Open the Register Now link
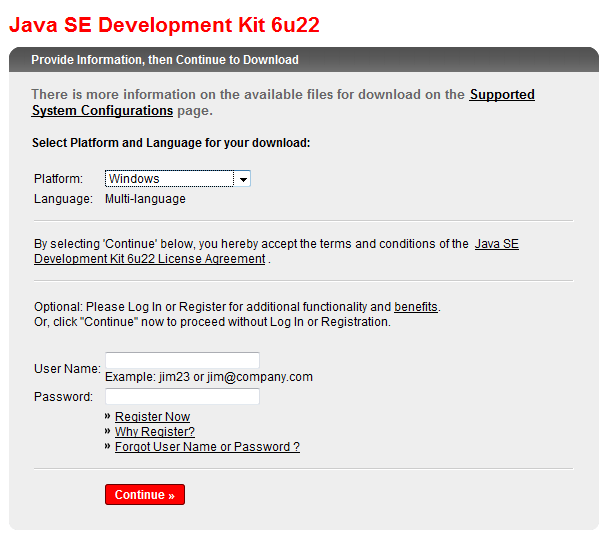The height and width of the screenshot is (540, 609). click(x=152, y=417)
